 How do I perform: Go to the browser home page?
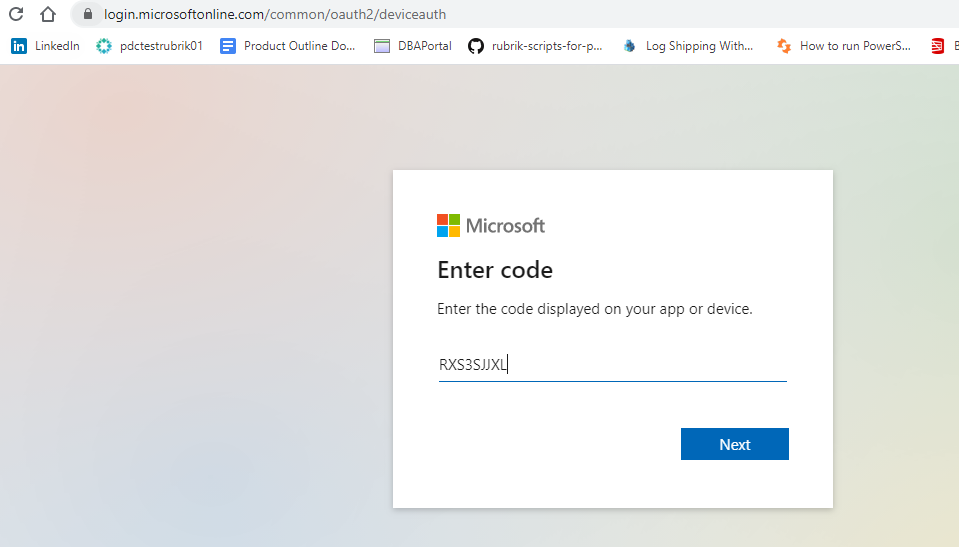point(47,15)
